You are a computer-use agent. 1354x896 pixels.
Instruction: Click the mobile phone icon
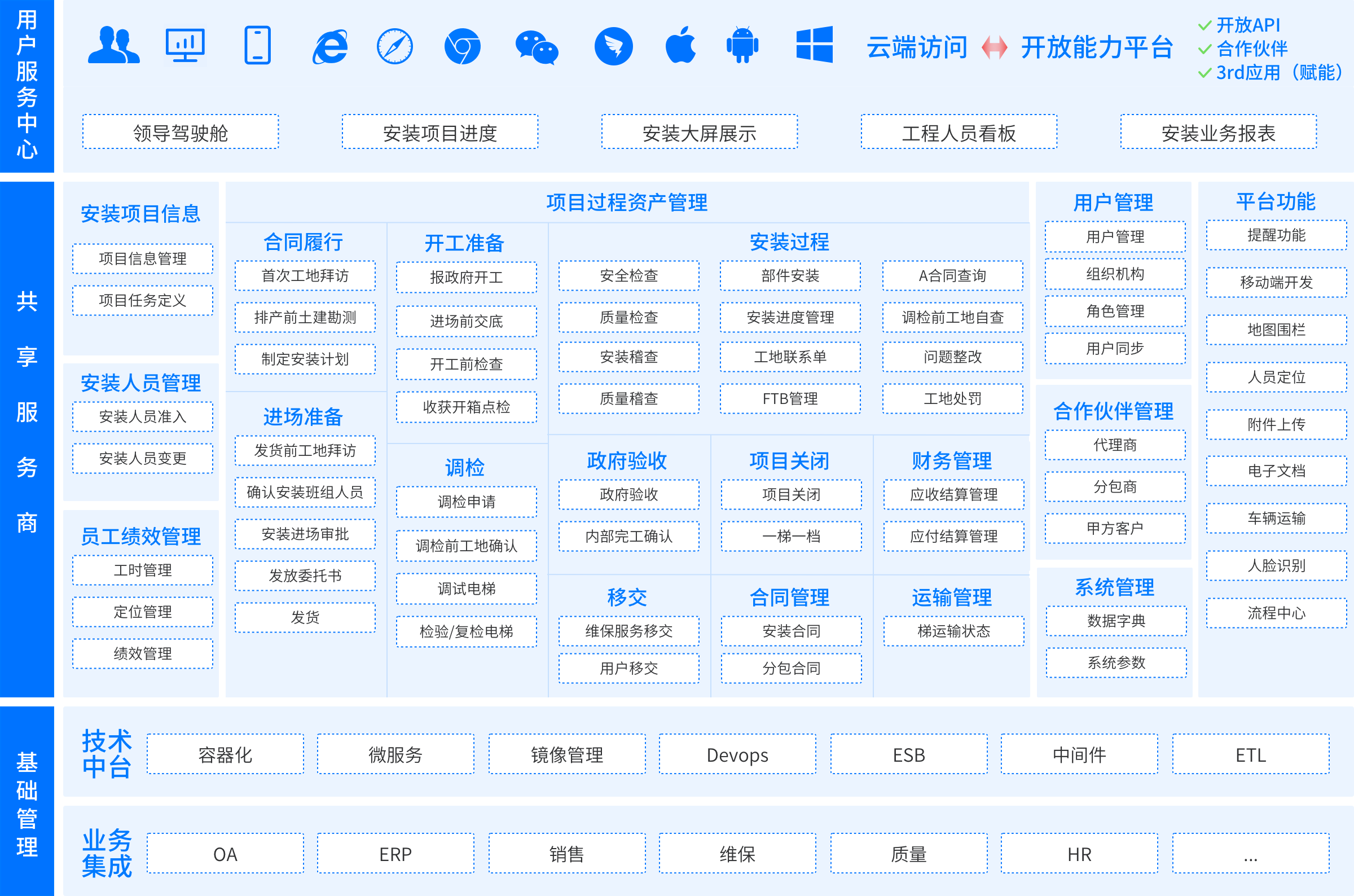point(257,45)
